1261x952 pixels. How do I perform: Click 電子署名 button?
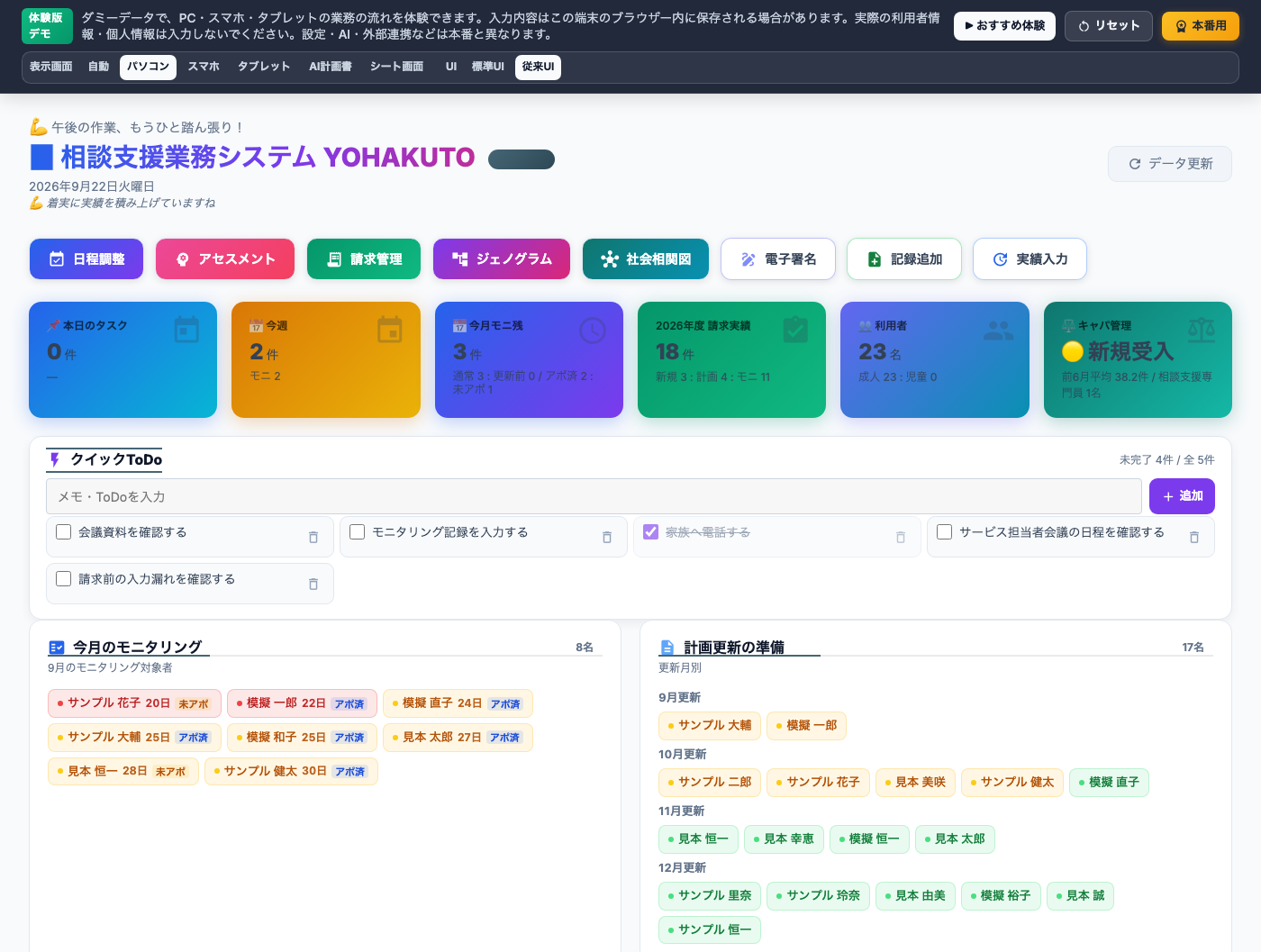[x=778, y=259]
